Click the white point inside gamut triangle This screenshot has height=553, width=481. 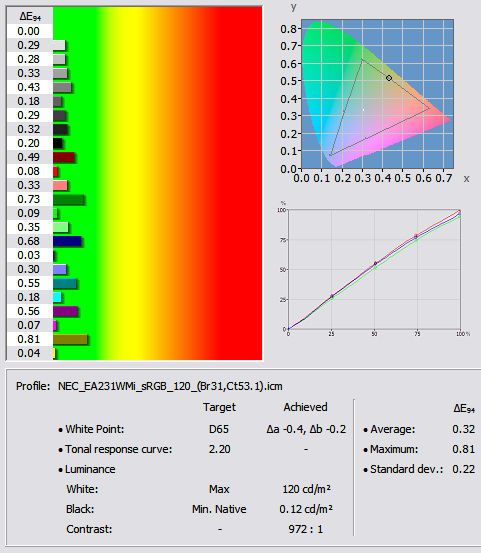[x=364, y=110]
